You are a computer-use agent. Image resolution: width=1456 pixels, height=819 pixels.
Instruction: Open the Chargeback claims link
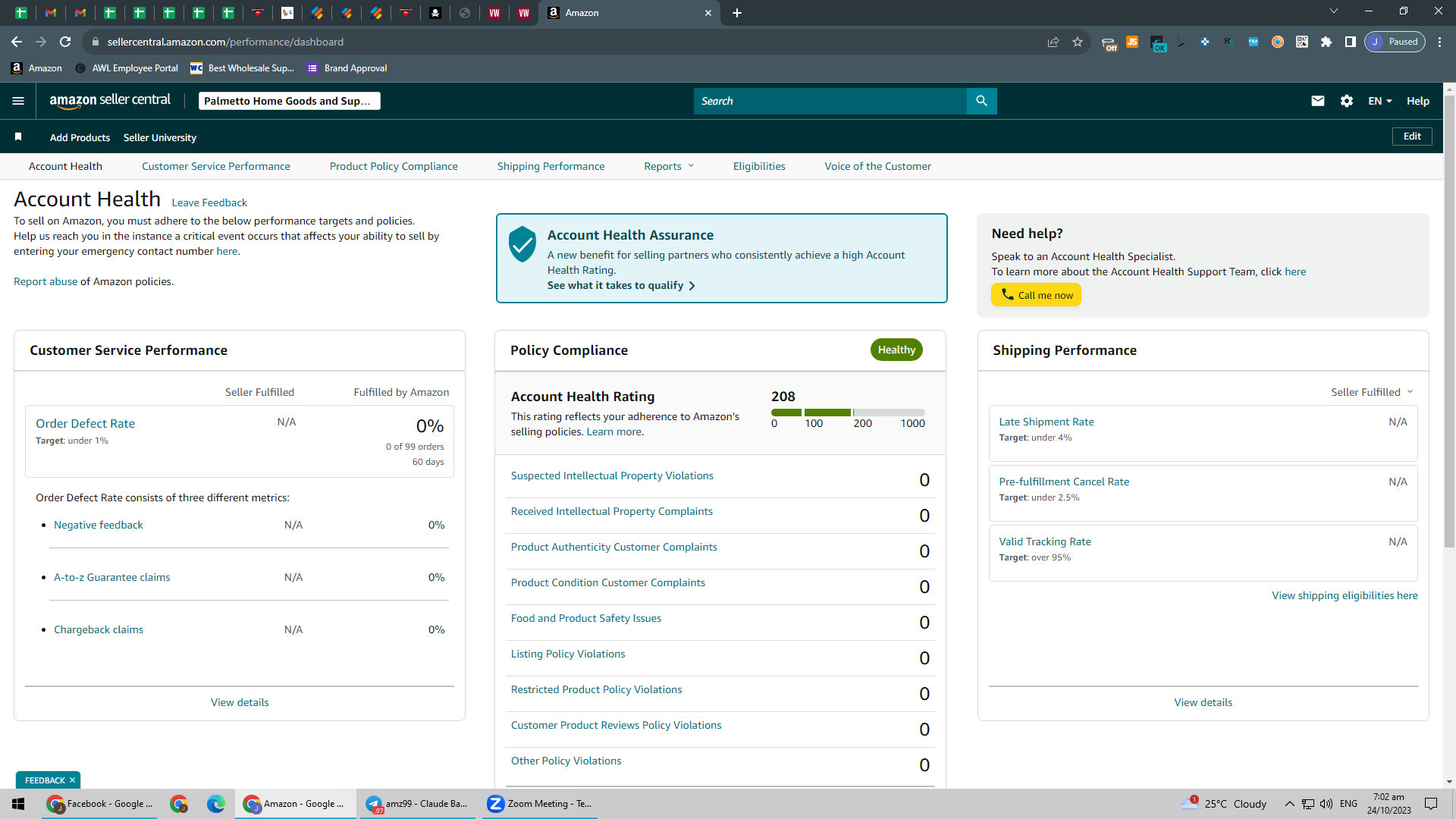pyautogui.click(x=99, y=629)
